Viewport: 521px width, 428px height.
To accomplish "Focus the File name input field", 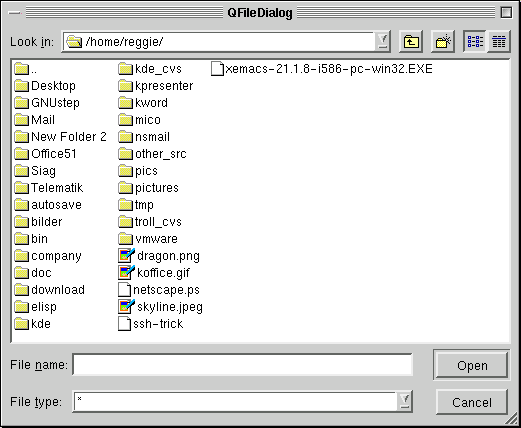I will point(242,364).
